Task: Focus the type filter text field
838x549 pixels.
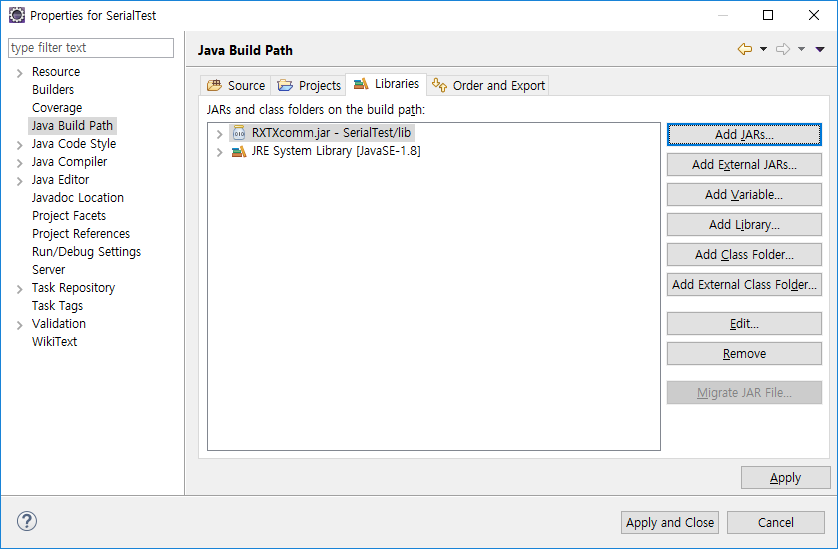Action: click(x=91, y=48)
